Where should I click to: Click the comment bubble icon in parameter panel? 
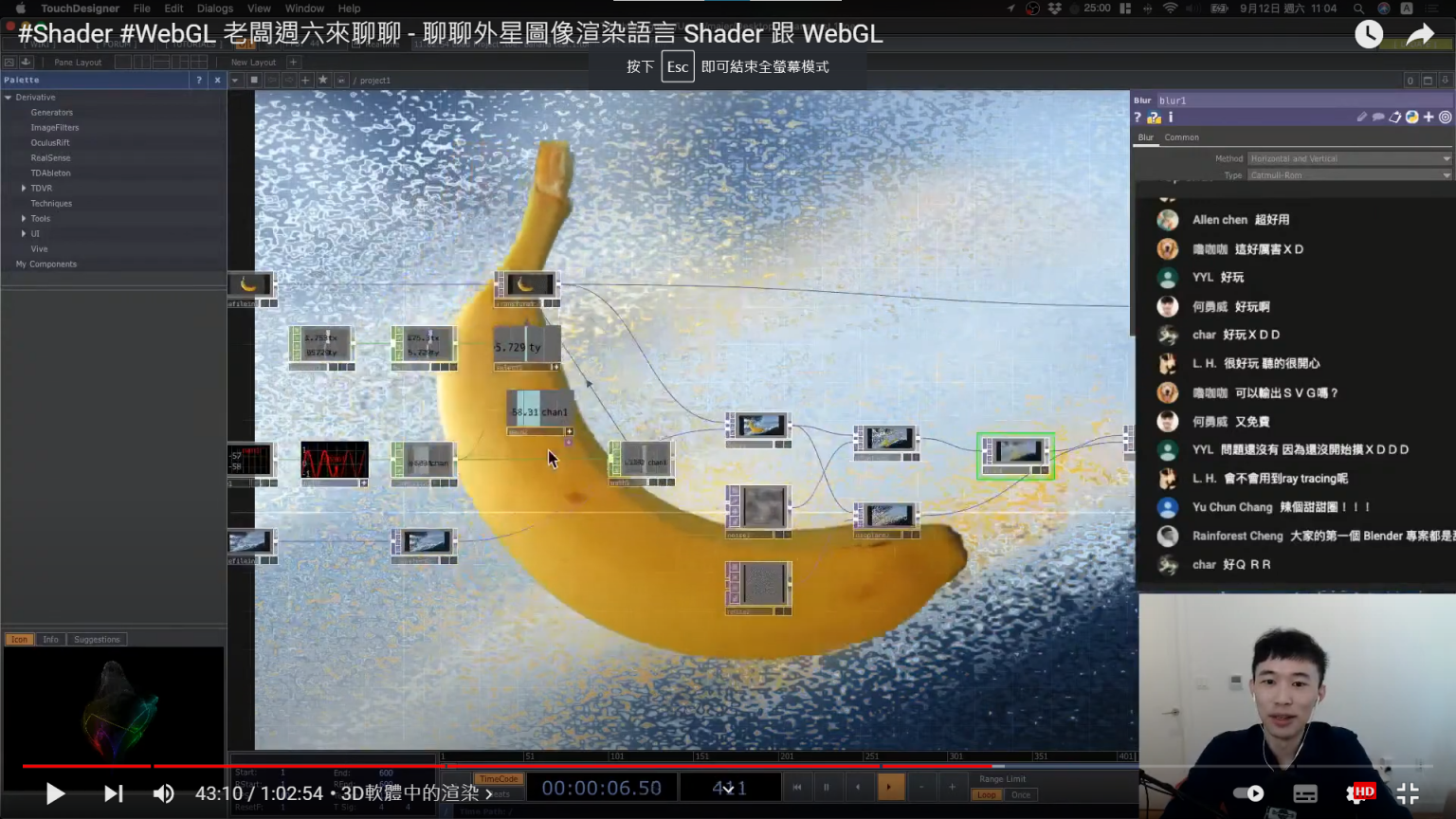pos(1379,117)
